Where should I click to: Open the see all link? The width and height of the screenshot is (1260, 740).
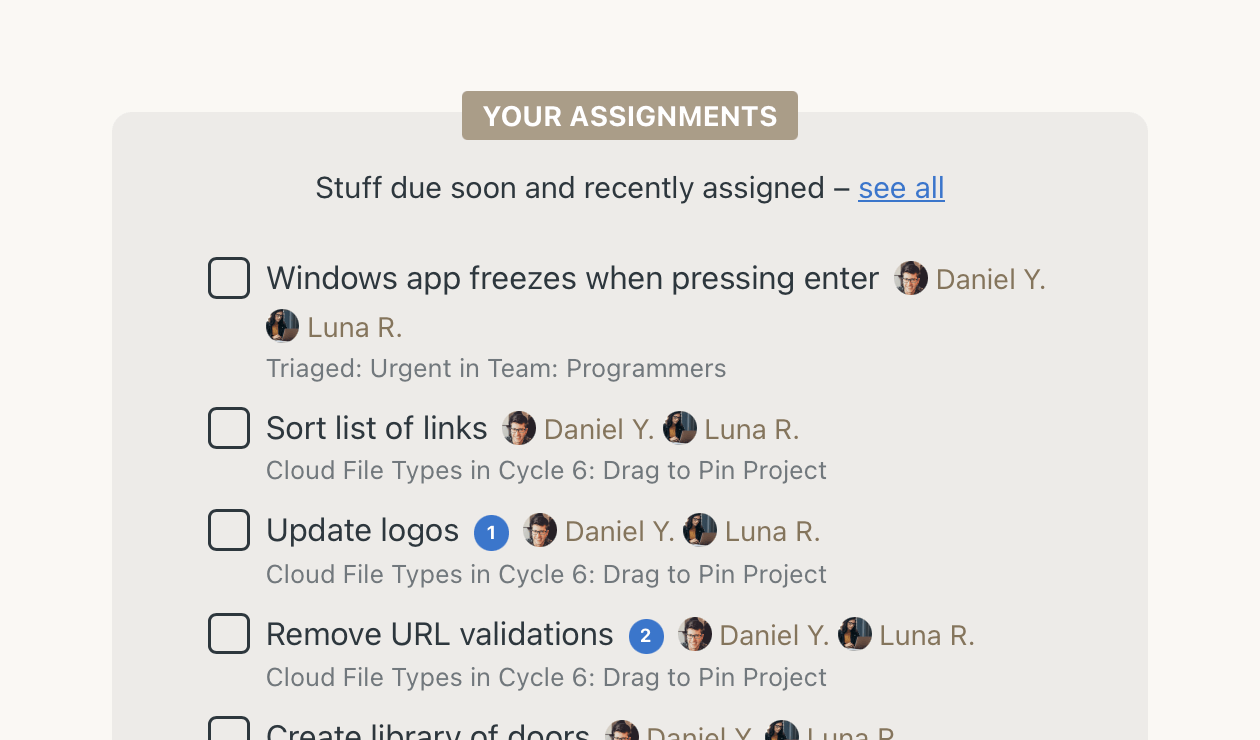900,188
